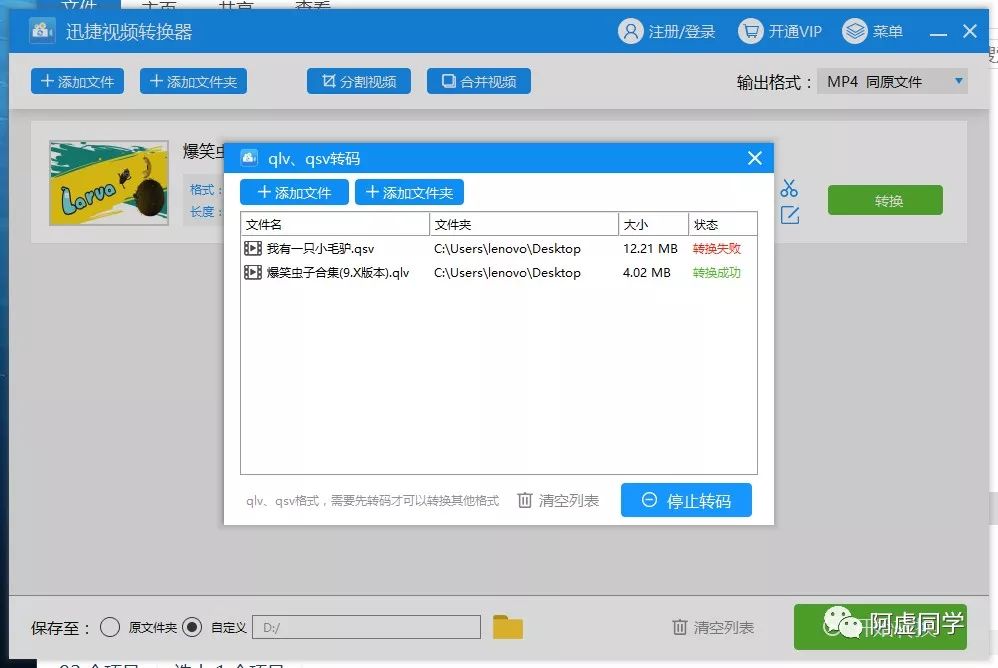Click the Larva video thumbnail
The width and height of the screenshot is (998, 668).
point(108,182)
